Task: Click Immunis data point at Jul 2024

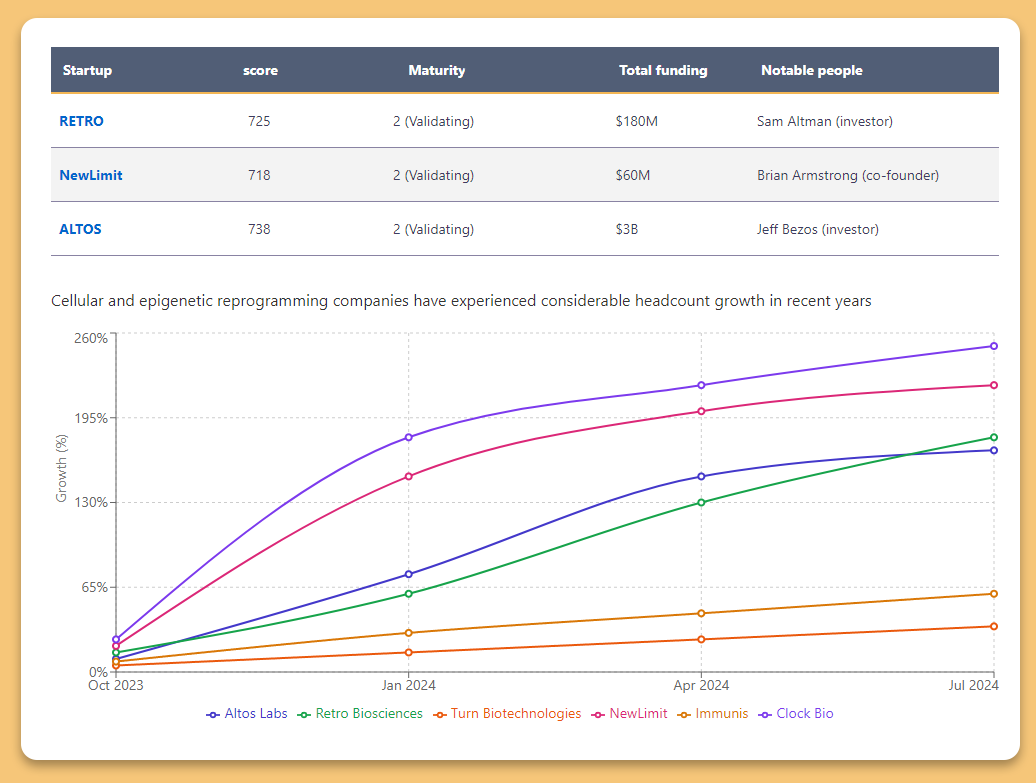Action: pos(994,594)
